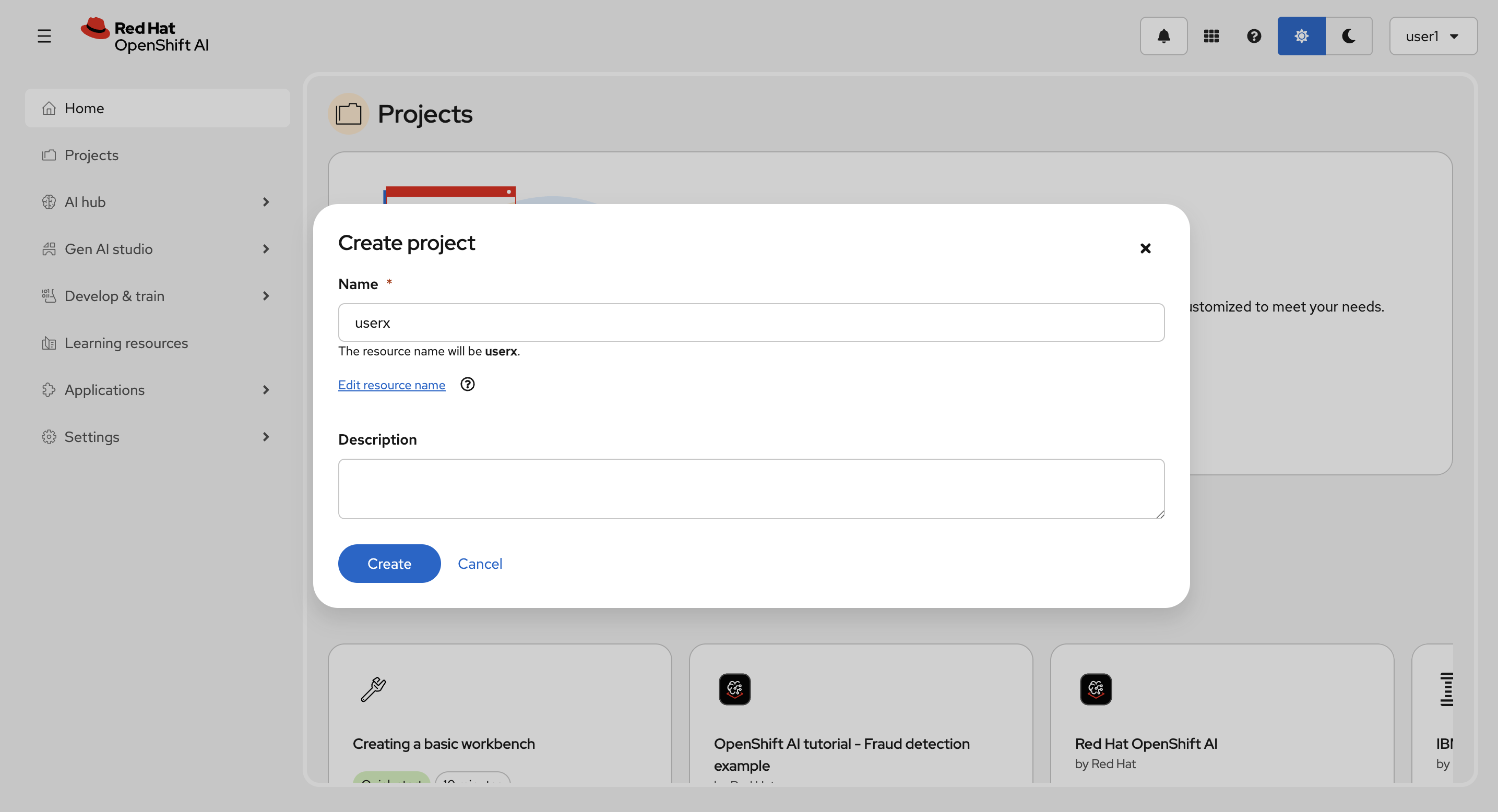Open the application launcher grid
The width and height of the screenshot is (1498, 812).
pos(1211,36)
